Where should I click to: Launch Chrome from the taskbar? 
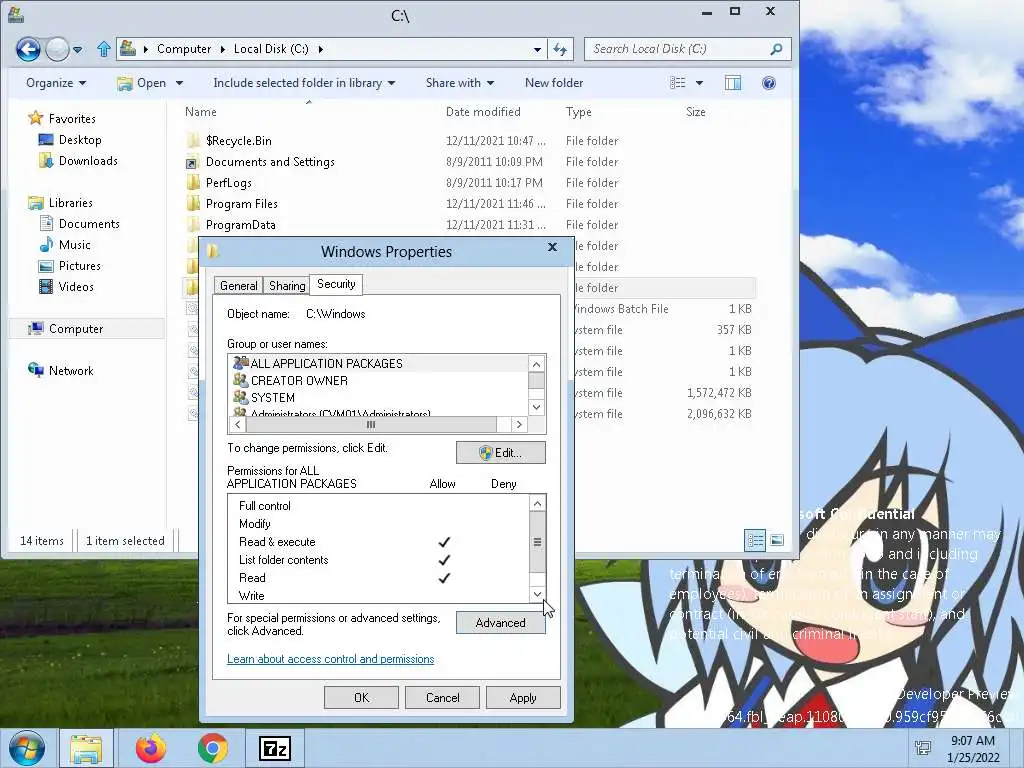pos(213,748)
